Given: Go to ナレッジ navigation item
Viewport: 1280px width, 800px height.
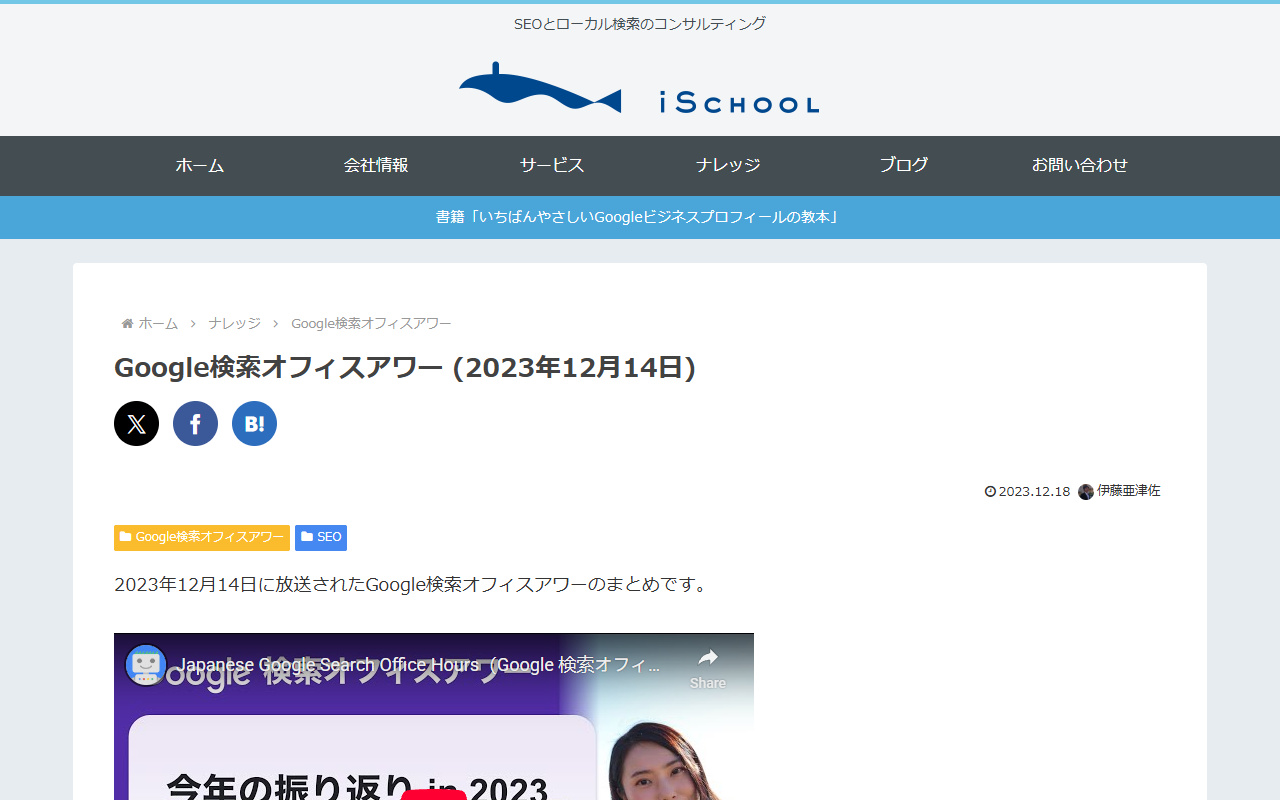Looking at the screenshot, I should coord(728,165).
